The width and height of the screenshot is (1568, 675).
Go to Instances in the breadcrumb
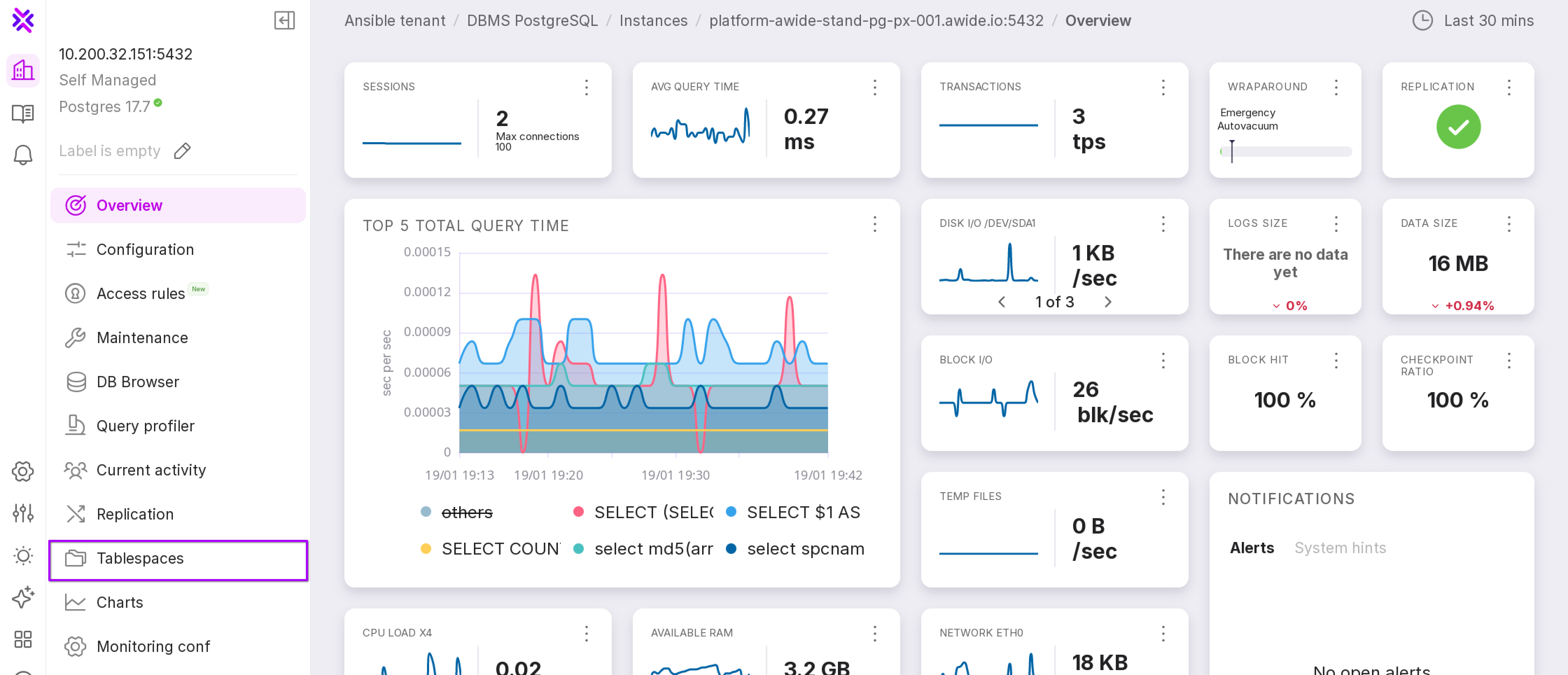(x=653, y=21)
